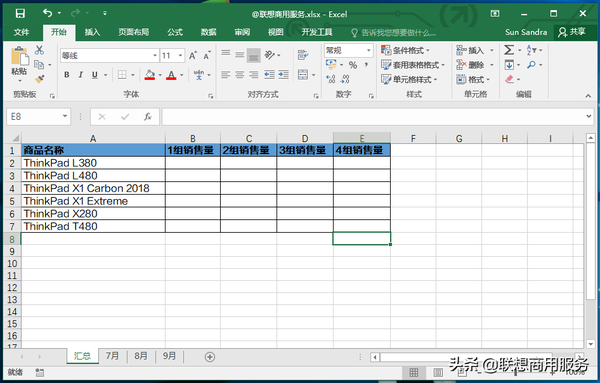
Task: Apply cell borders icon
Action: pos(122,75)
